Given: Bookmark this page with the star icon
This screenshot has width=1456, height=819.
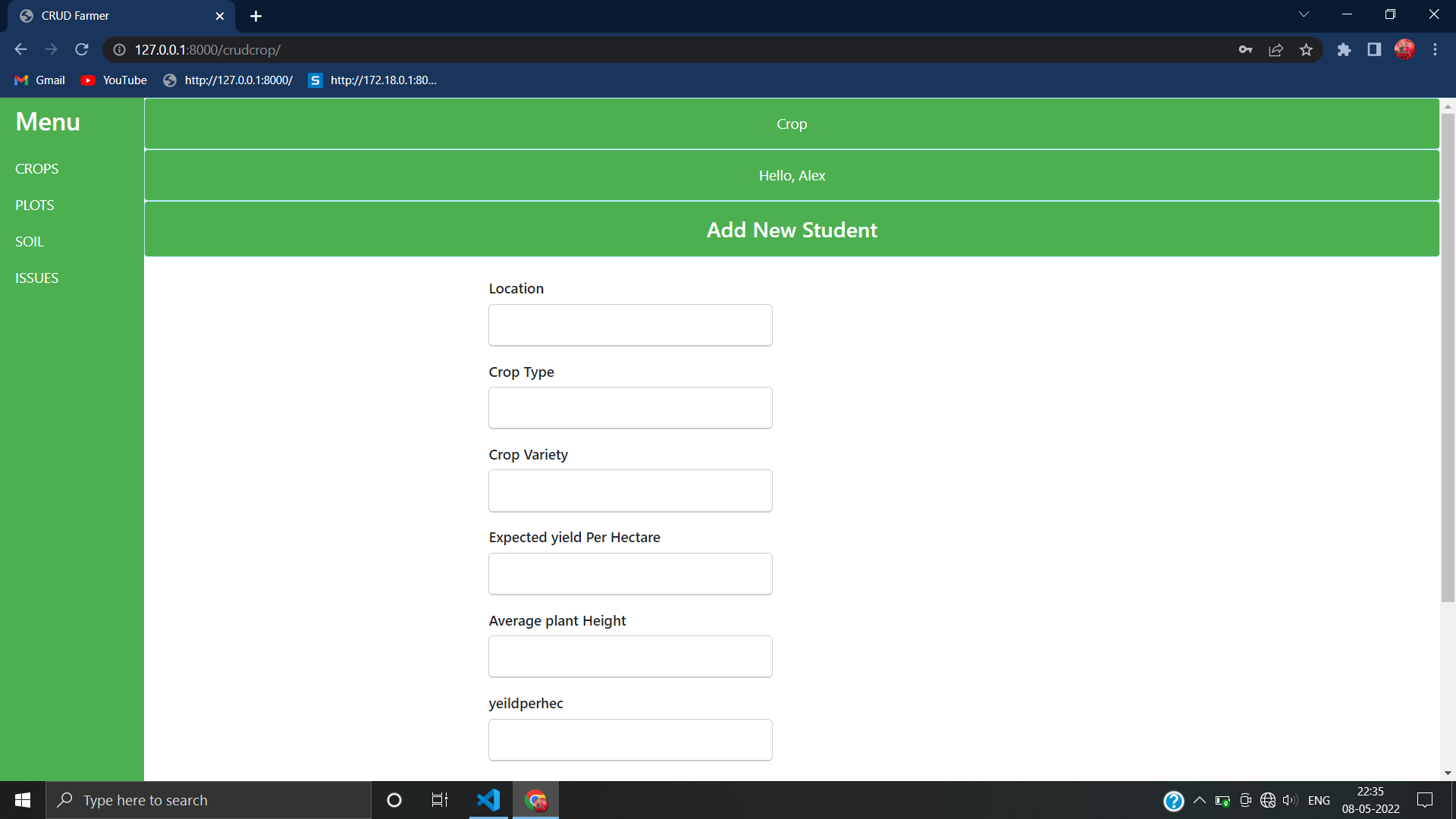Looking at the screenshot, I should click(1306, 49).
